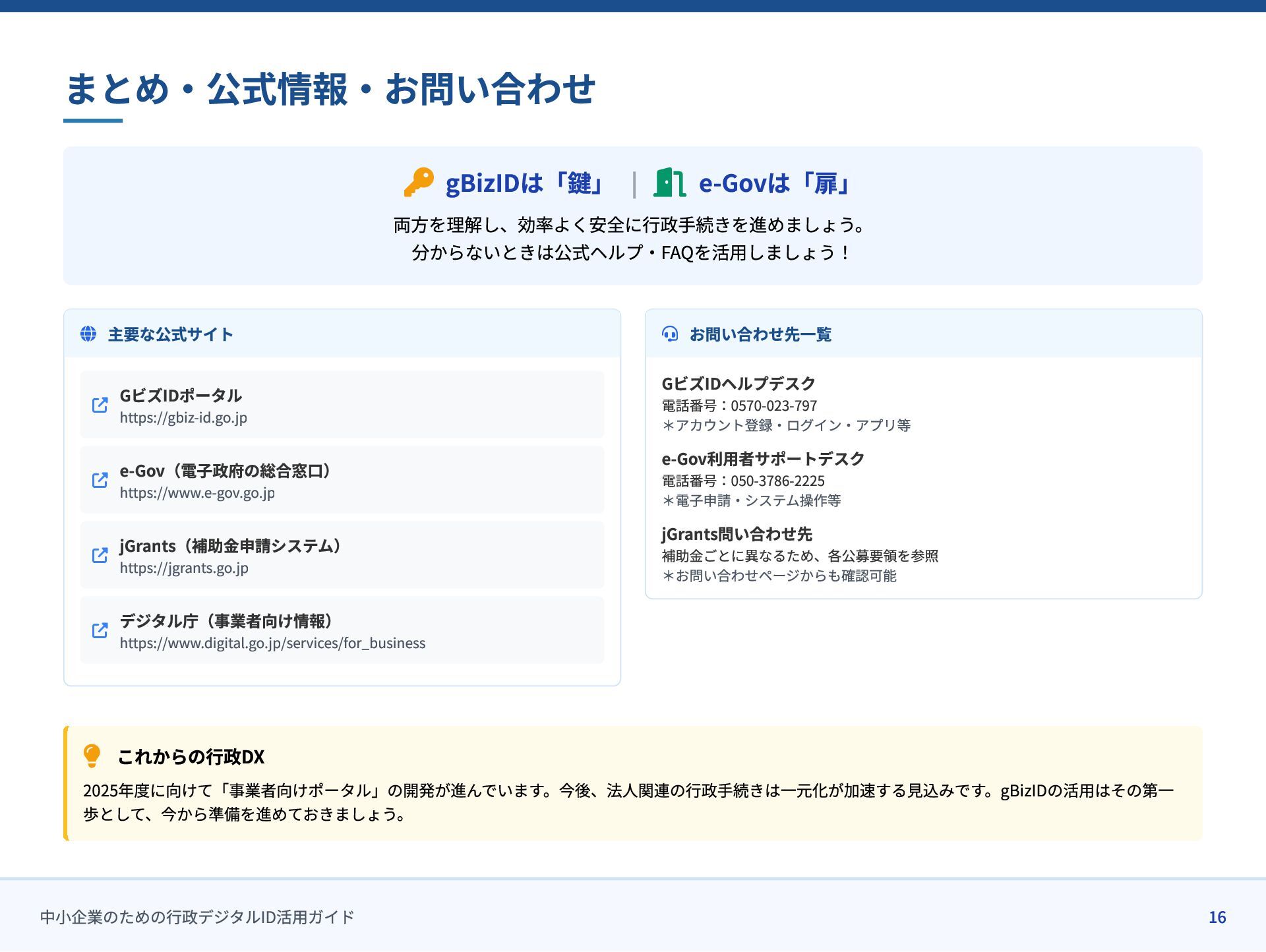The height and width of the screenshot is (952, 1266).
Task: Click 補助金ごとに異なるため、各公募要領を参照
Action: pyautogui.click(x=800, y=556)
